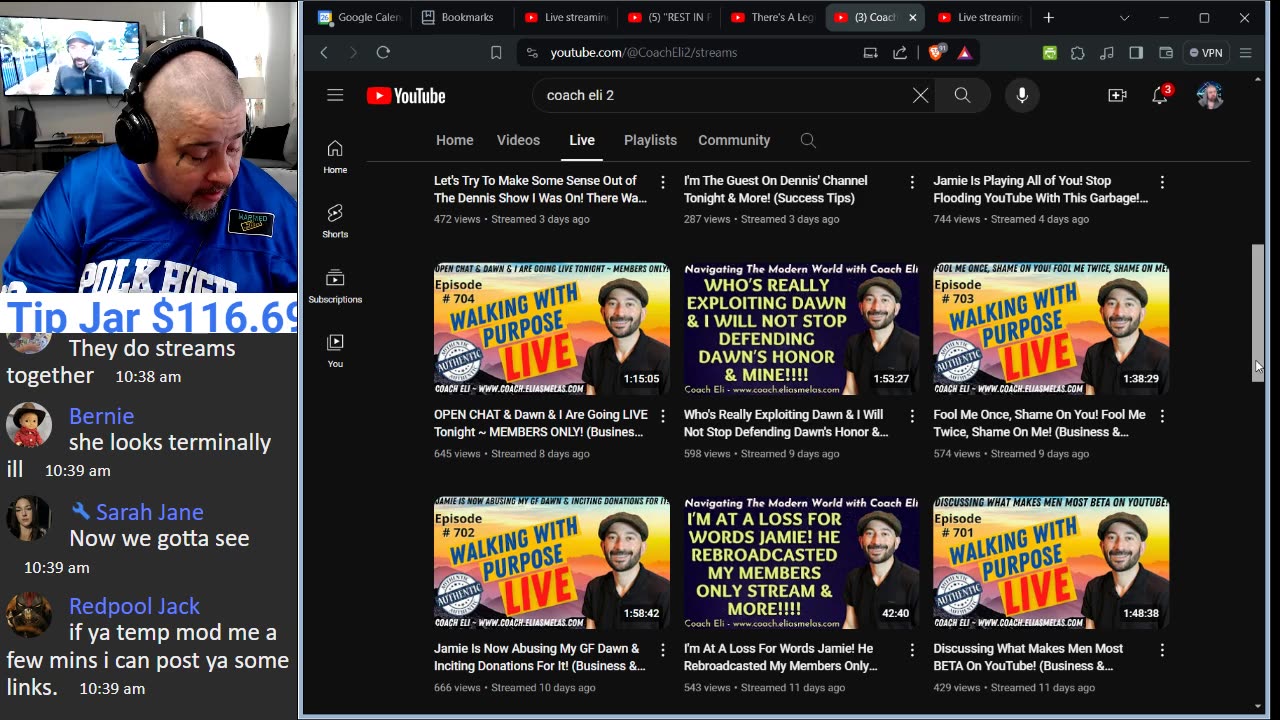
Task: Open video title 'I'm At A Loss For Words Jamie!'
Action: 781,657
